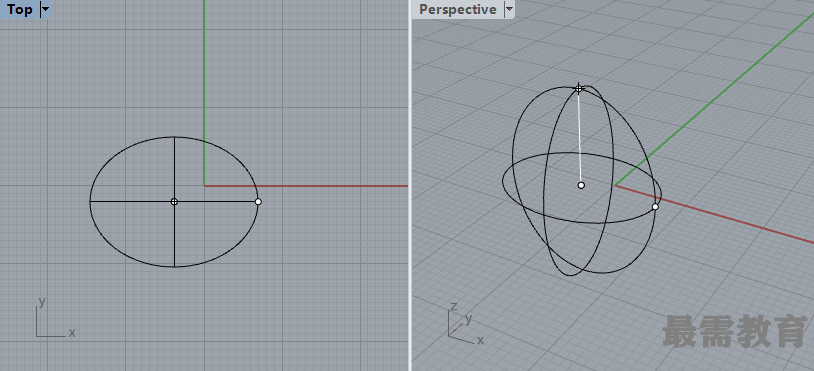Expand the Top viewport dropdown arrow
This screenshot has height=371, width=814.
coord(45,9)
